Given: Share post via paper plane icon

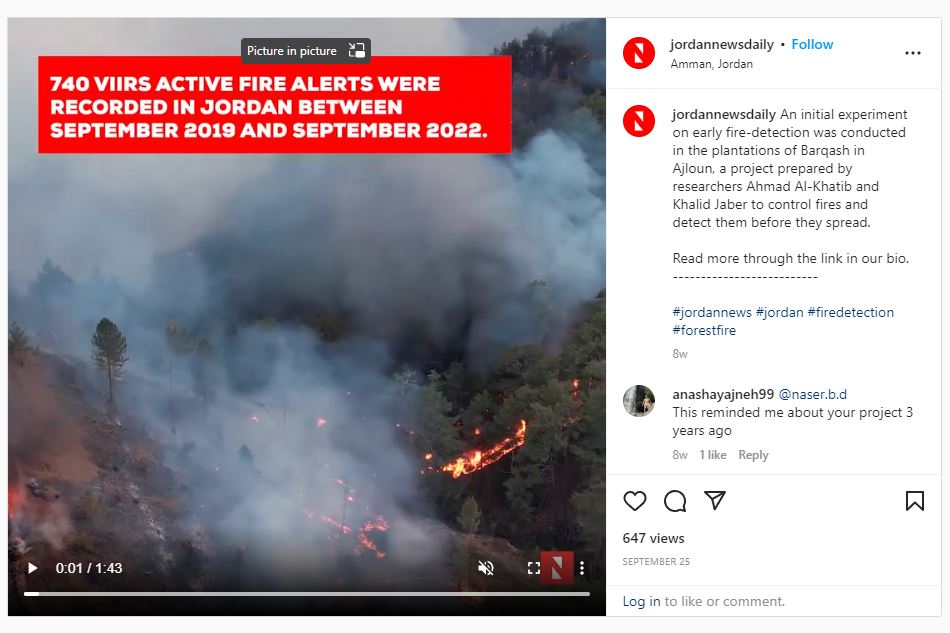Looking at the screenshot, I should pos(715,500).
